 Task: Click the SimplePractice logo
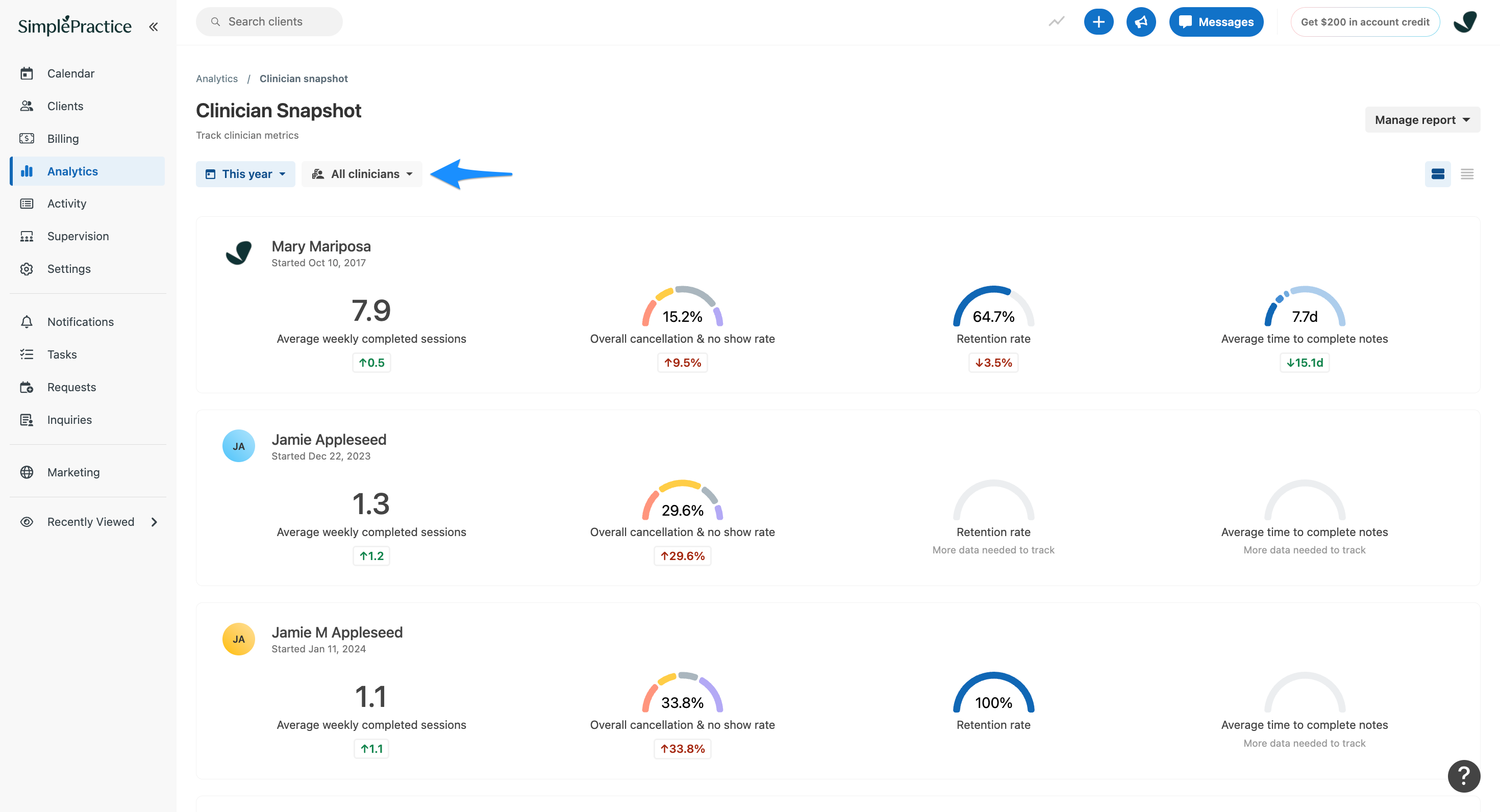(74, 26)
